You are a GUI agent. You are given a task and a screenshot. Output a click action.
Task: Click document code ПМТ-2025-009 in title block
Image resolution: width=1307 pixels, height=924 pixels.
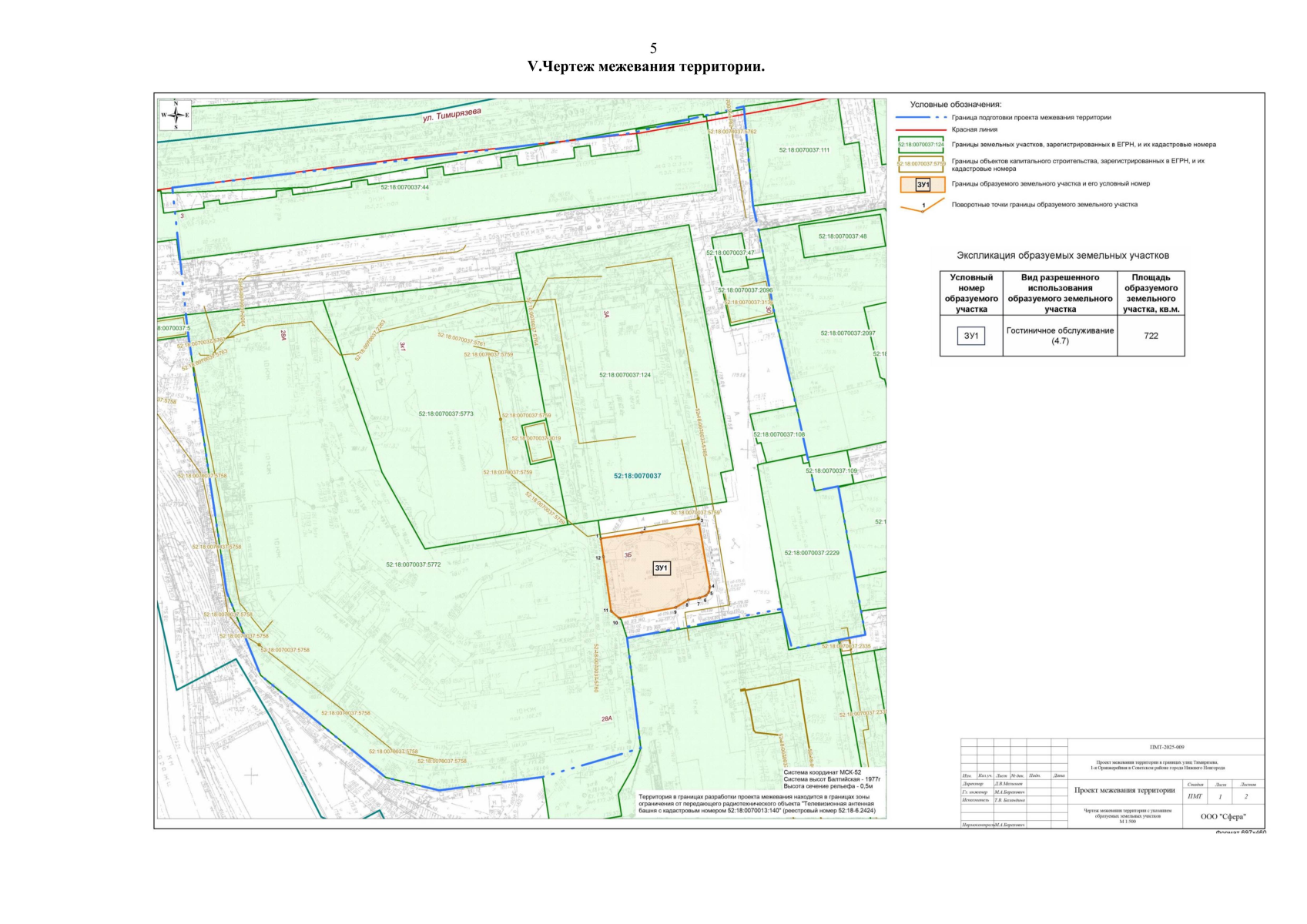[x=1166, y=747]
